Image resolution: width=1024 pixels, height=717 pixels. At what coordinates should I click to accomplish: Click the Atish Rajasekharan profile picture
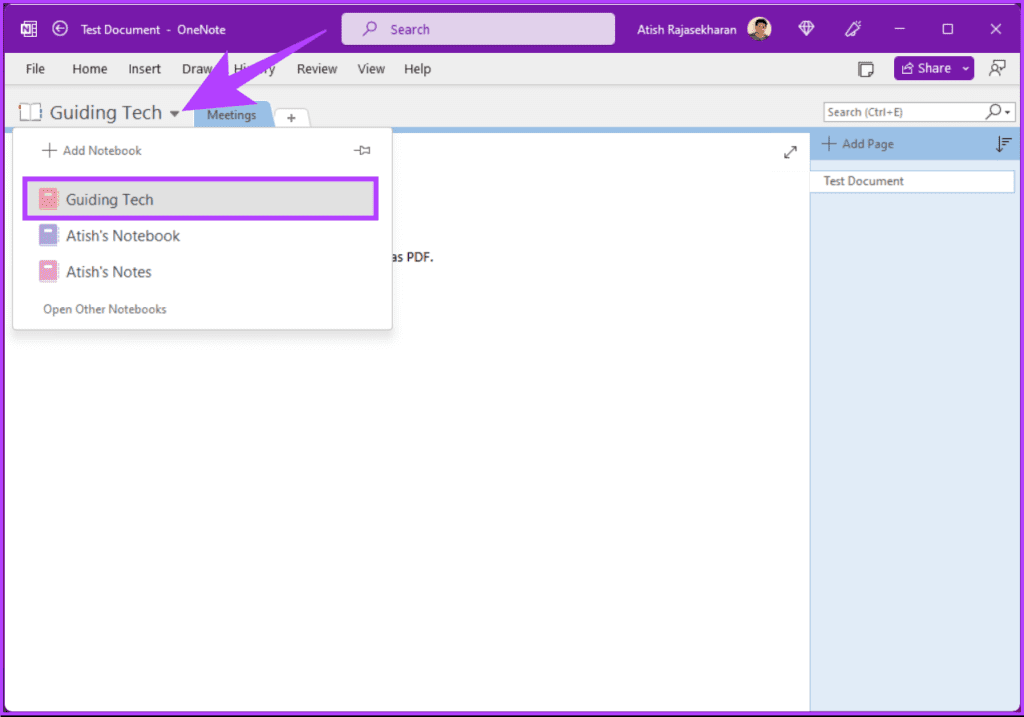760,29
